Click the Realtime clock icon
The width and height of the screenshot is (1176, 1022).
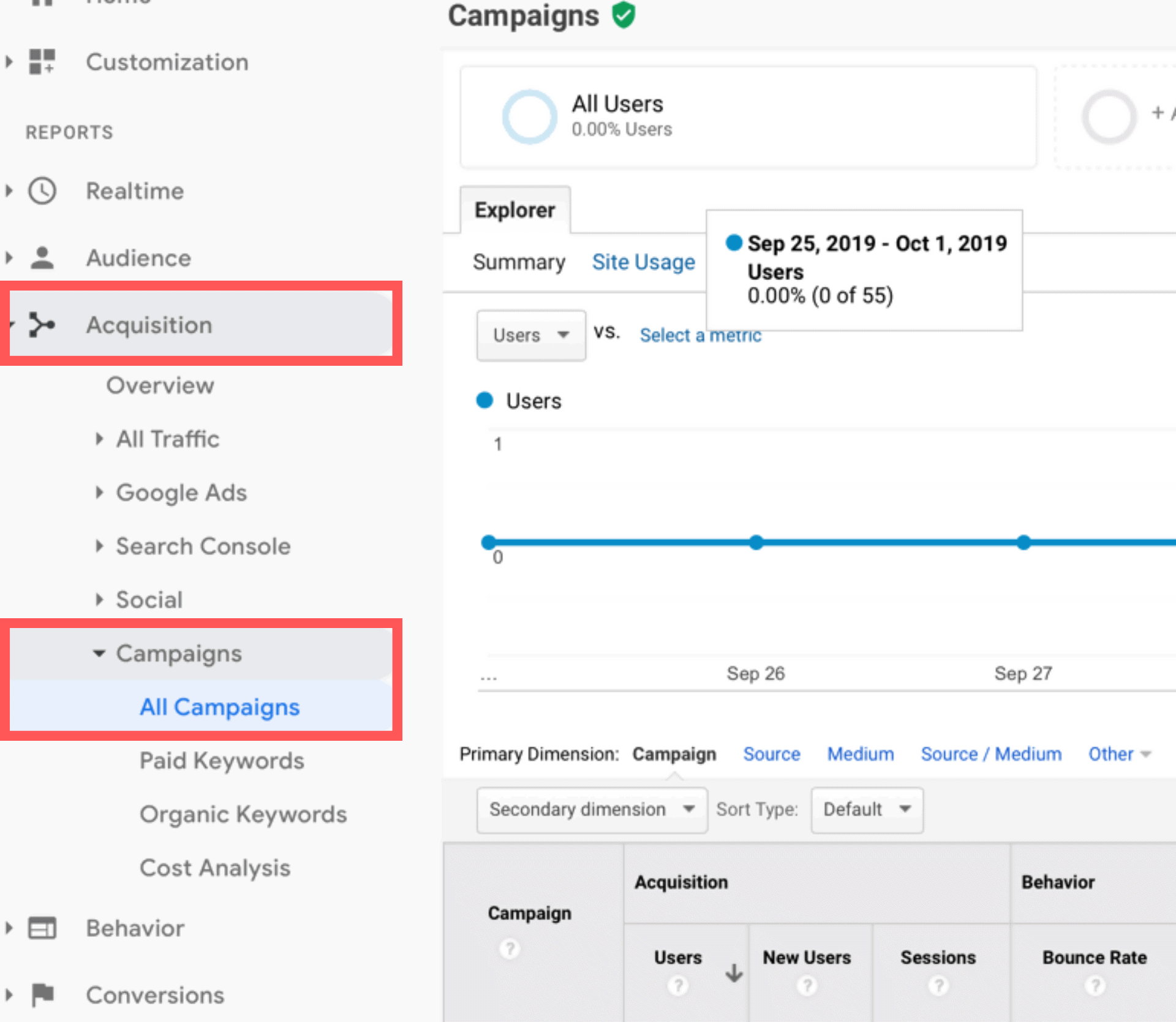point(42,191)
